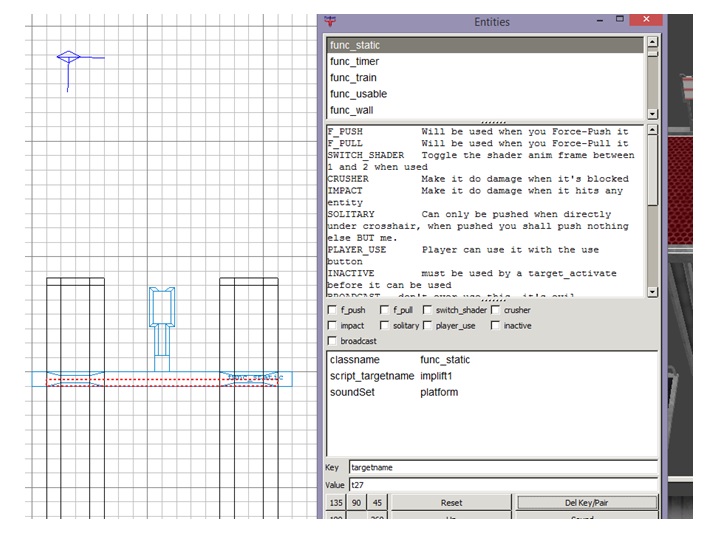
Task: Enable the solitary checkbox
Action: [384, 325]
